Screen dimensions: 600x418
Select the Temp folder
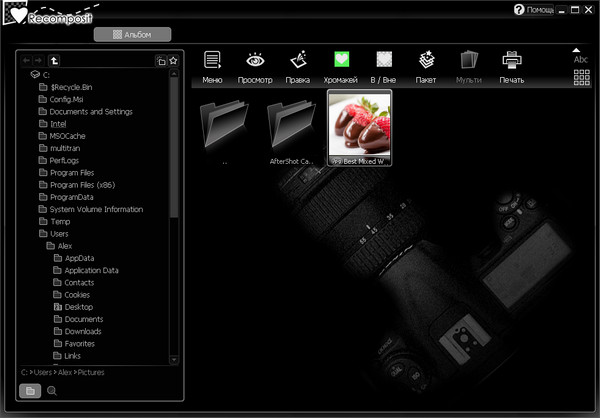coord(54,222)
